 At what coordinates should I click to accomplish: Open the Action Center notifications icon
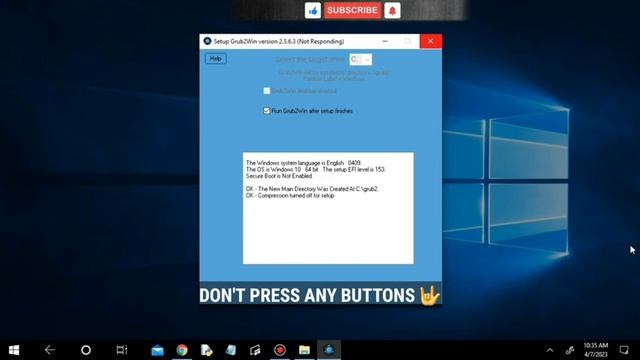pos(624,350)
